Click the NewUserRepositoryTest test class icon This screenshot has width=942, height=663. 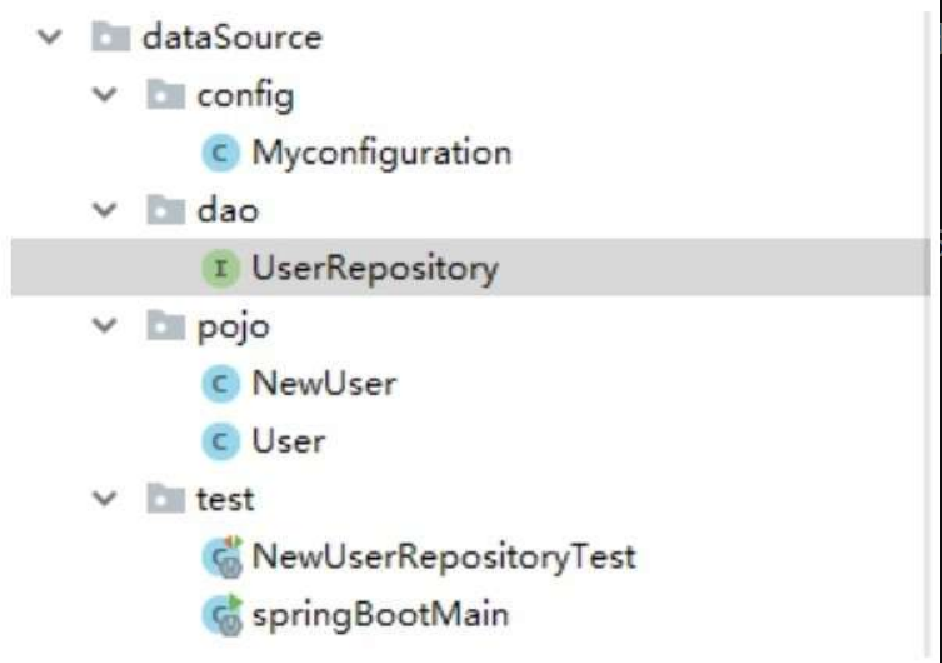222,557
